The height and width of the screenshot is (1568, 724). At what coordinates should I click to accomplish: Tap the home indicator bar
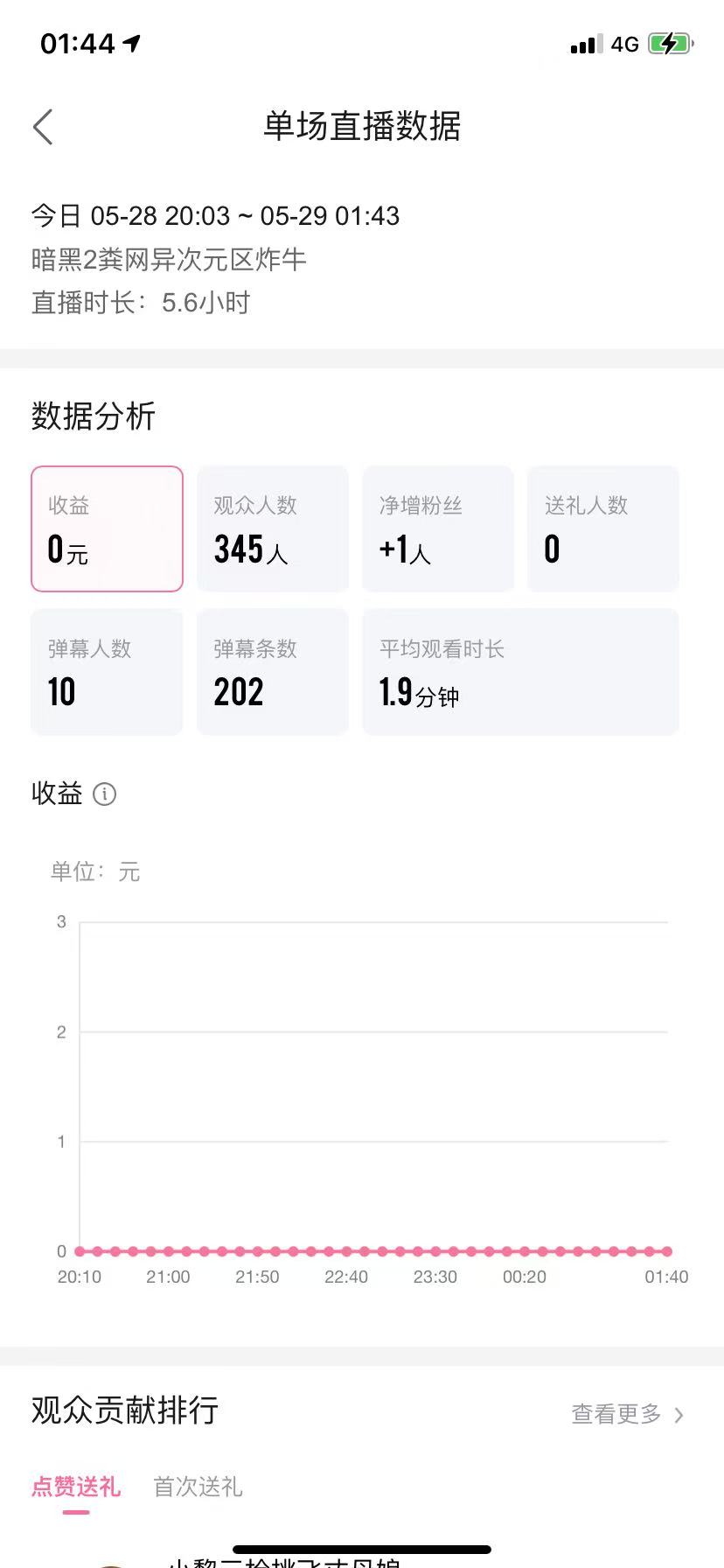[362, 1549]
